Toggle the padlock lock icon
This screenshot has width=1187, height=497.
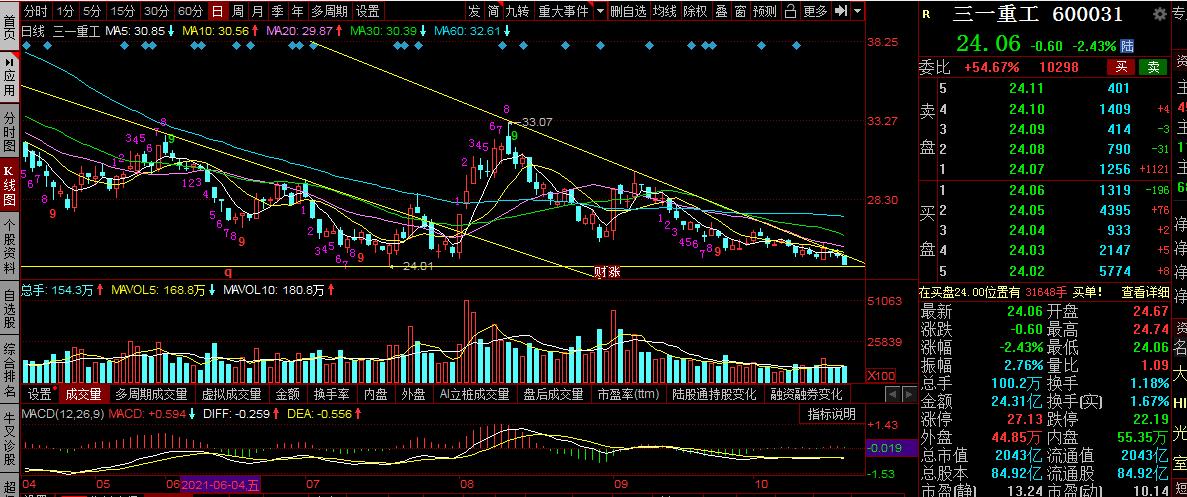coord(790,11)
